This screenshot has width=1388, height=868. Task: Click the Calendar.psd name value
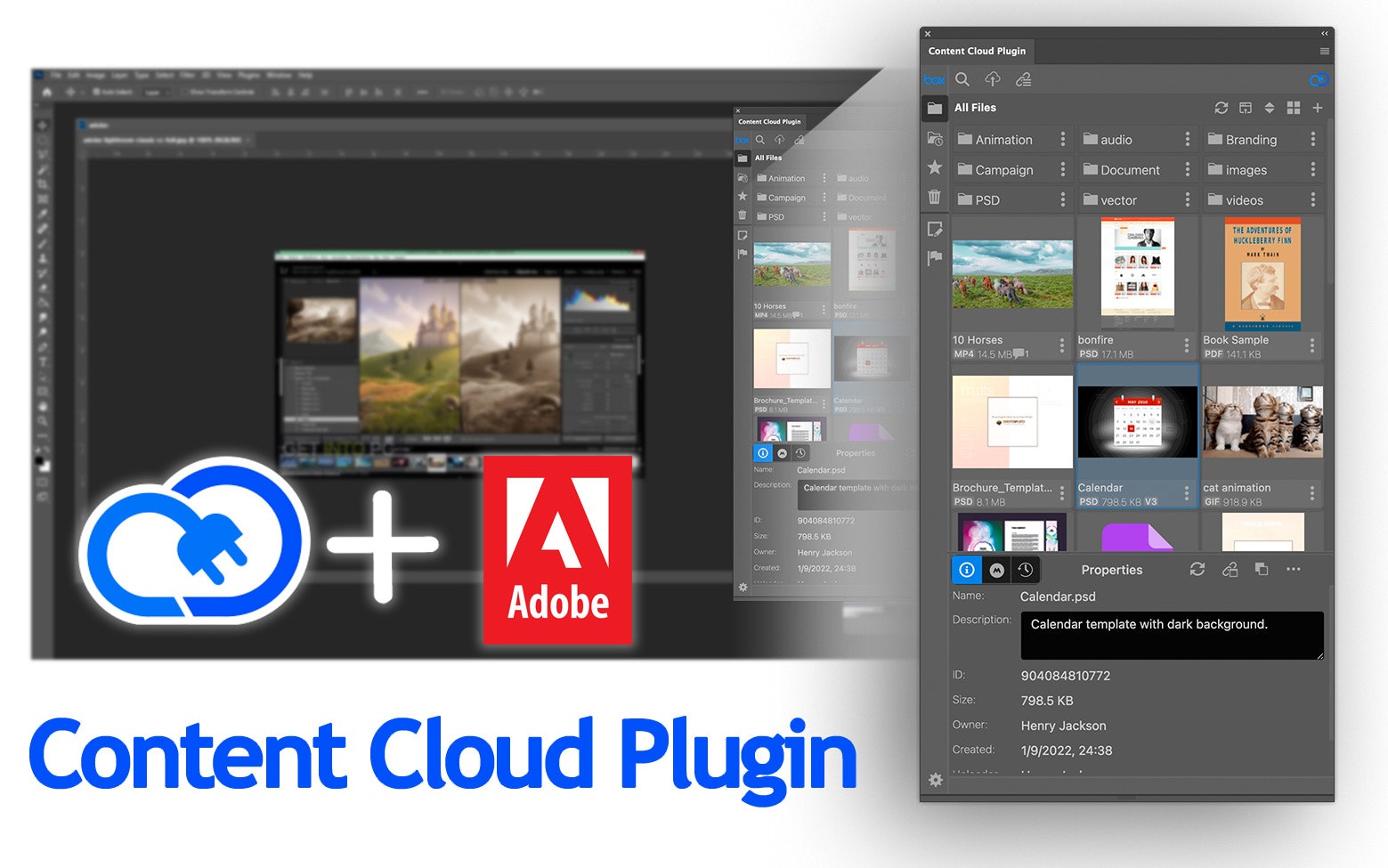[1058, 596]
